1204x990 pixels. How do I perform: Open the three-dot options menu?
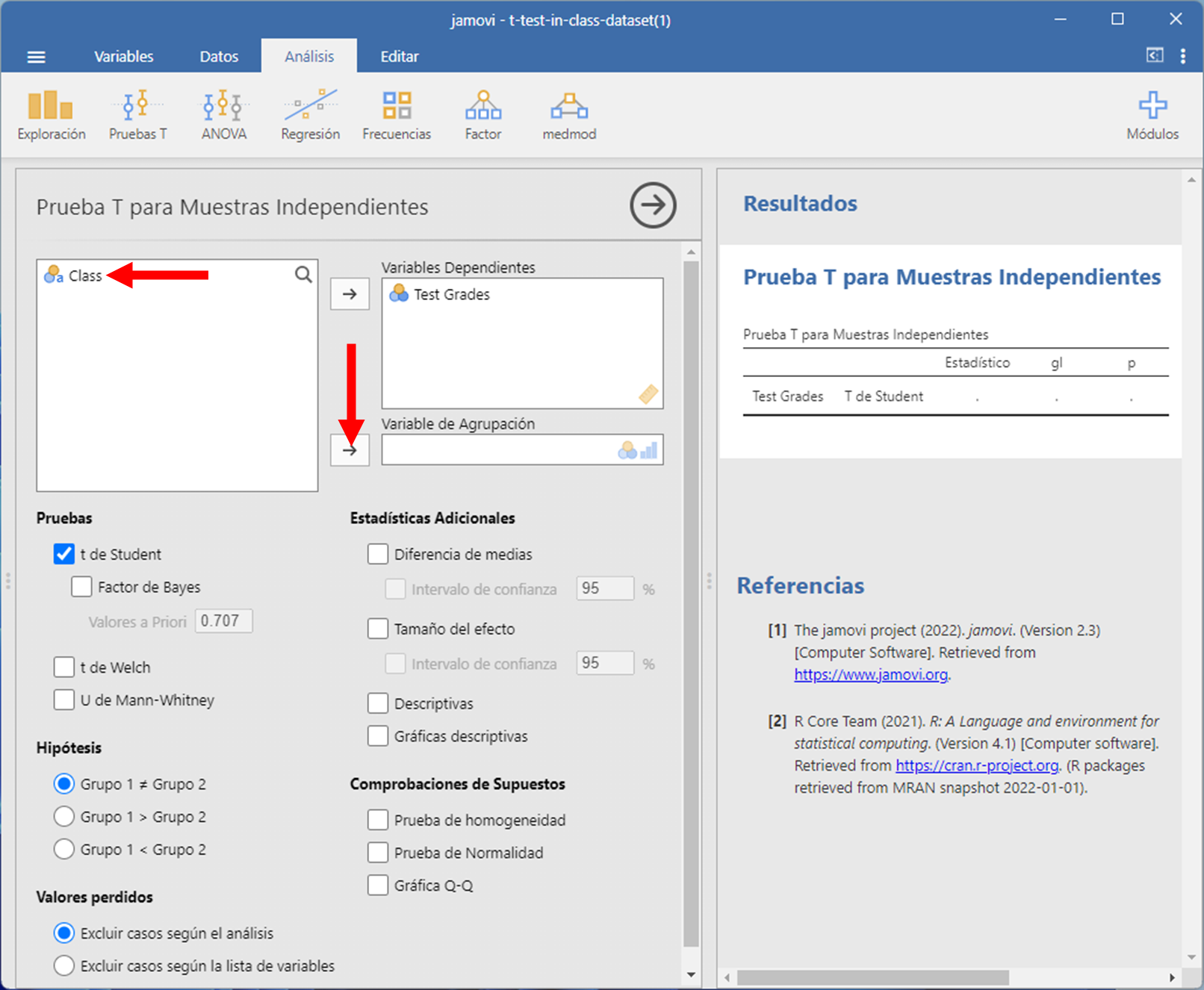1182,57
